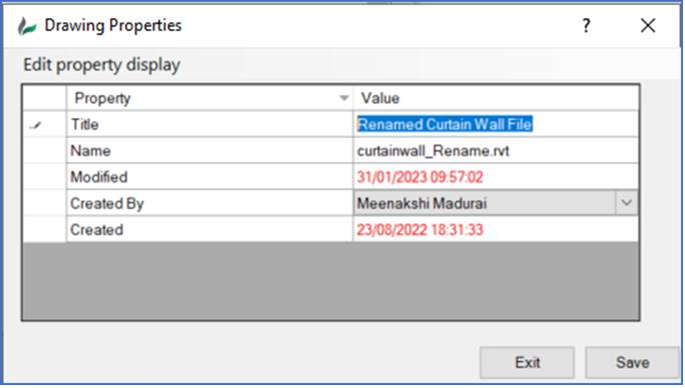
Task: Edit the Renamed Curtain Wall File value
Action: [x=496, y=124]
